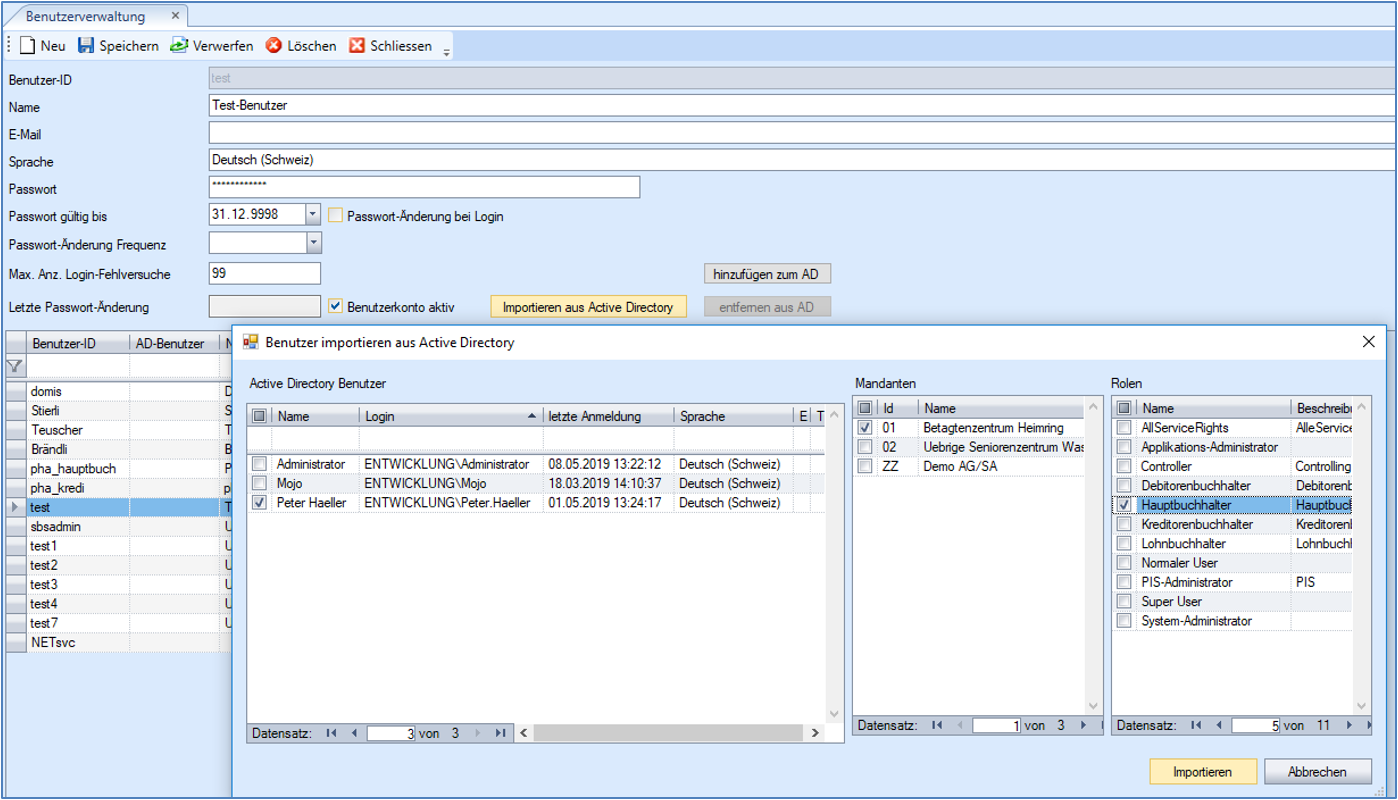1398x800 pixels.
Task: Go to first record in Mandanten list
Action: (x=937, y=725)
